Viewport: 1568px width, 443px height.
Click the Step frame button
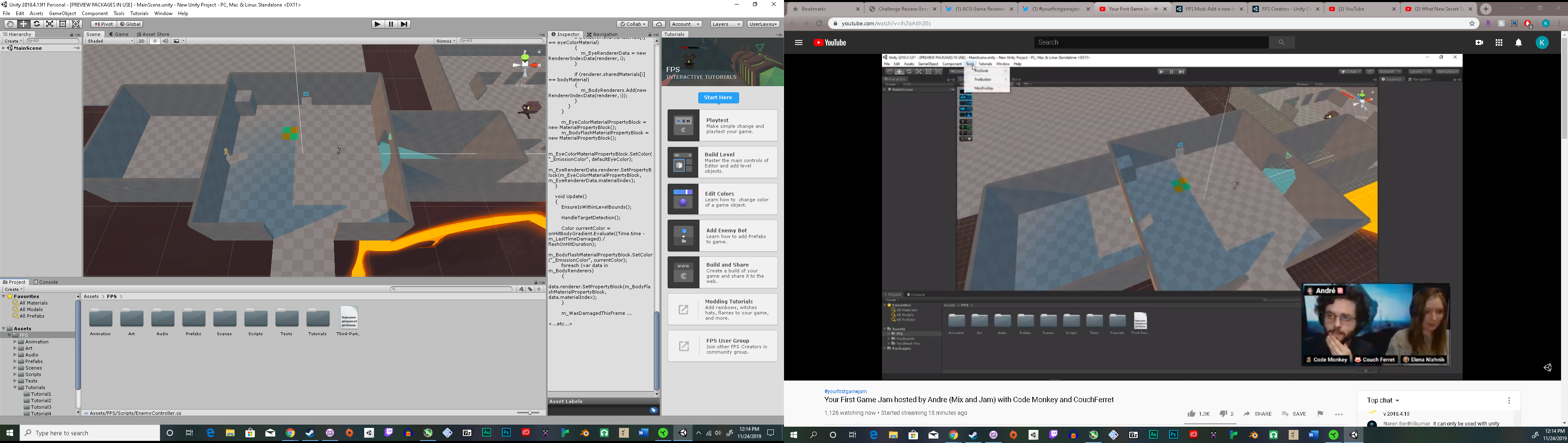point(404,24)
